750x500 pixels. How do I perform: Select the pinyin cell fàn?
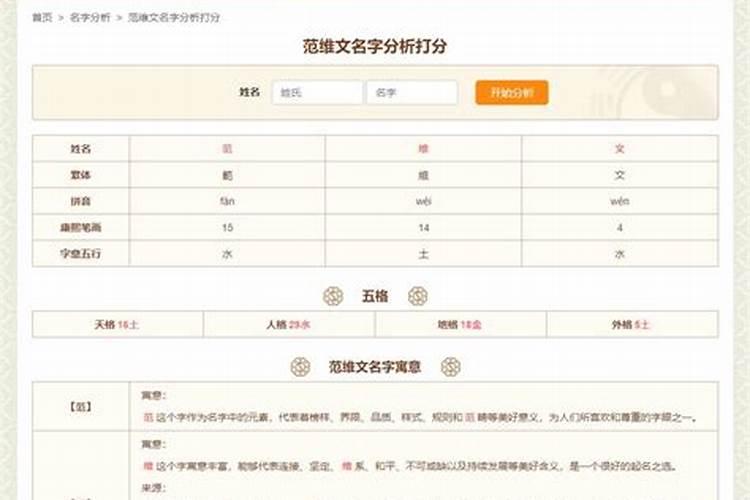click(227, 201)
